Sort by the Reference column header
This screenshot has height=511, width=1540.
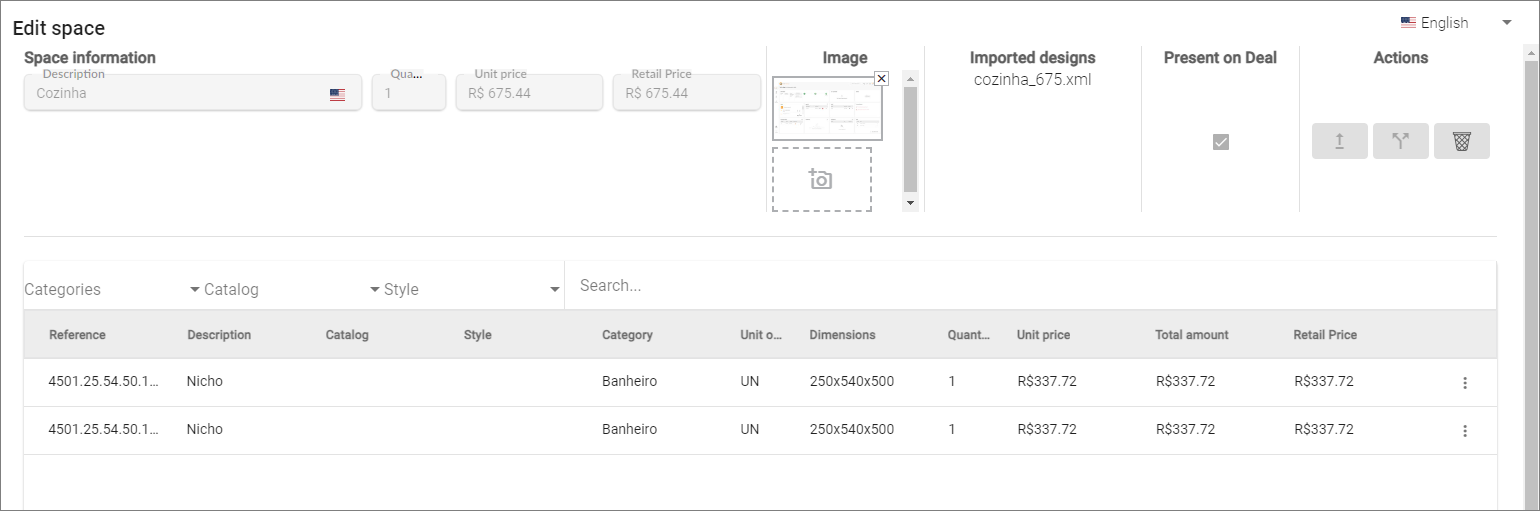click(x=77, y=335)
